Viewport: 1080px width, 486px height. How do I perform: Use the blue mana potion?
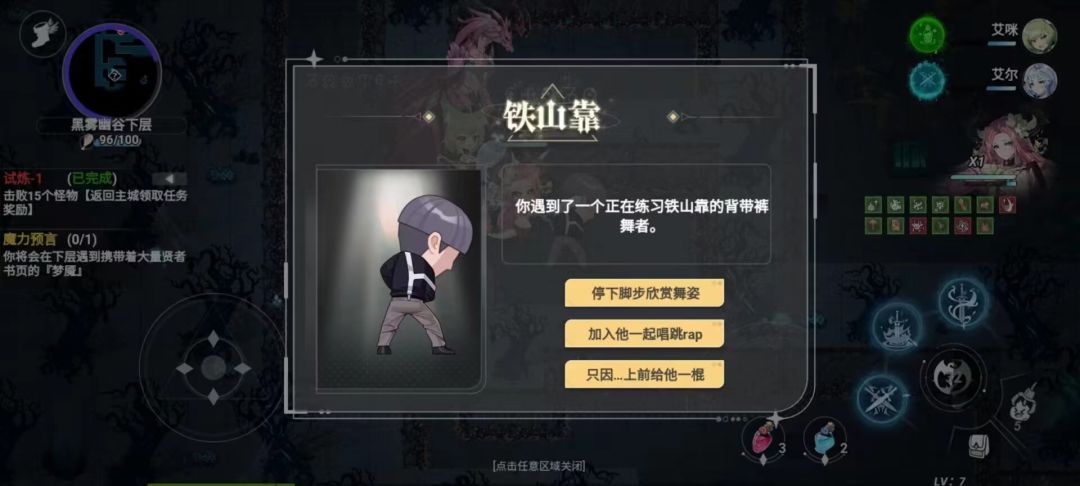pyautogui.click(x=824, y=439)
